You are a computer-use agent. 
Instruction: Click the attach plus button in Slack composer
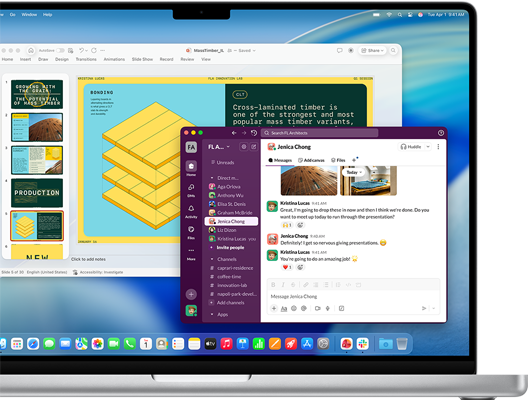tap(274, 308)
